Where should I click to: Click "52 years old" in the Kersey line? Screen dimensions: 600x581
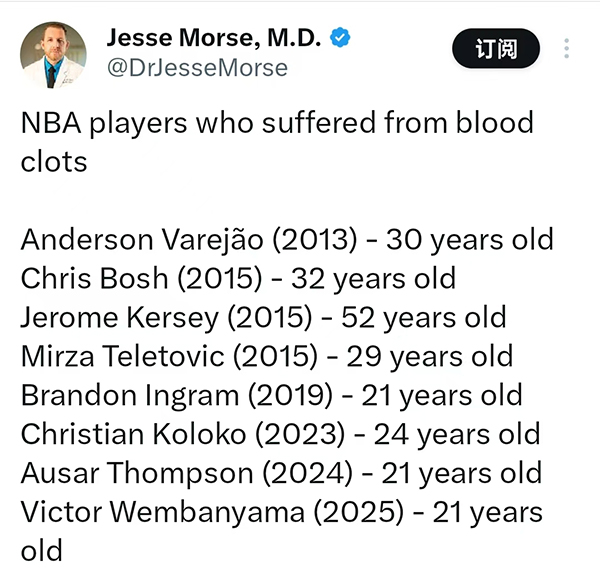[424, 318]
